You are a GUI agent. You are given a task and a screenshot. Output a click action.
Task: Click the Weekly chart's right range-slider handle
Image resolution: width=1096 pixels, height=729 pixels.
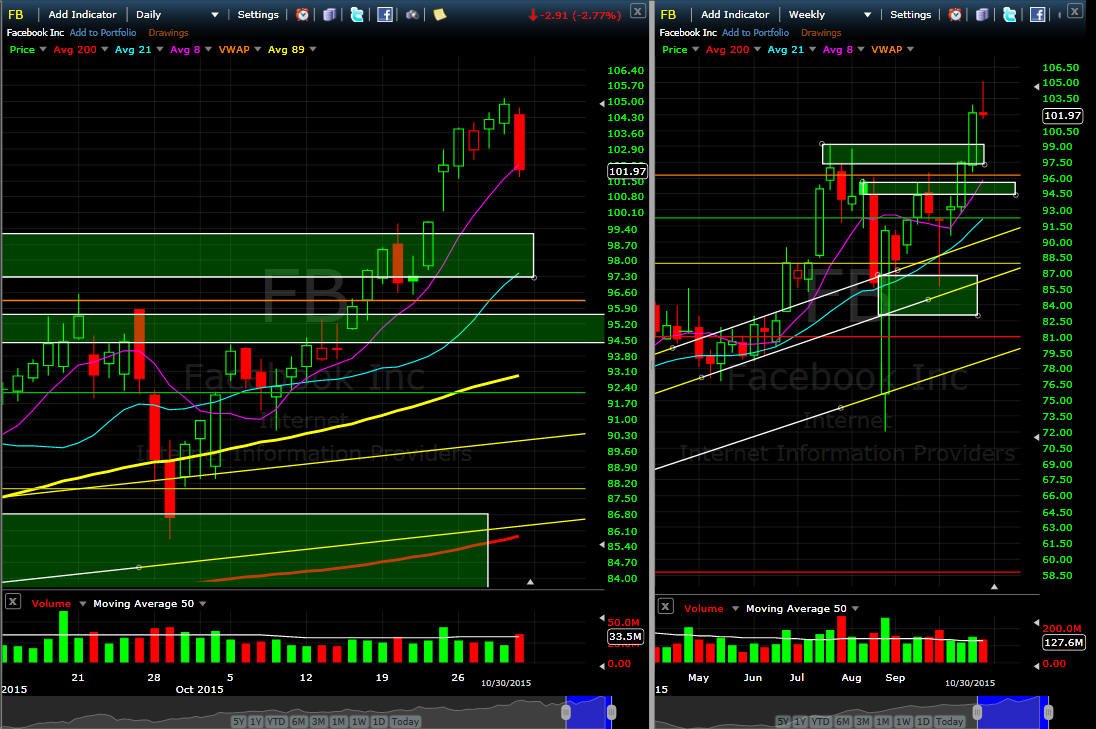[x=1048, y=712]
